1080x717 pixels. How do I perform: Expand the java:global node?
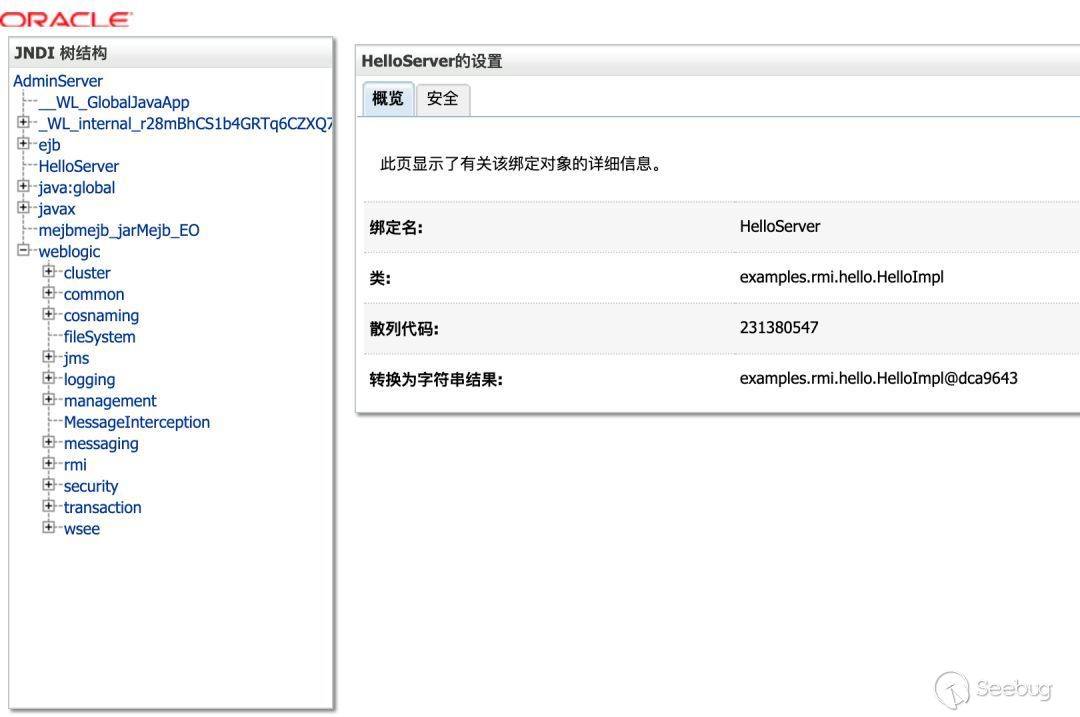pos(23,186)
